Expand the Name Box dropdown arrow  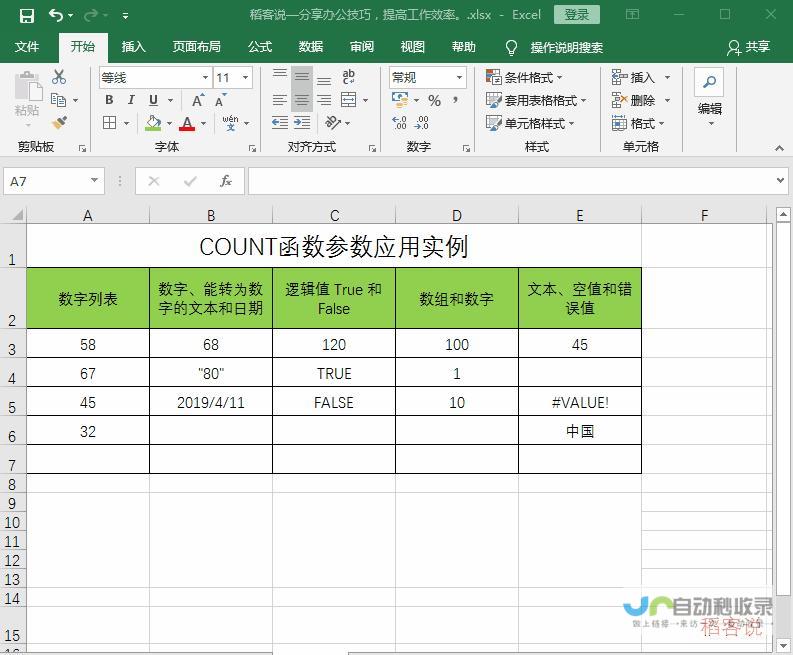point(94,181)
